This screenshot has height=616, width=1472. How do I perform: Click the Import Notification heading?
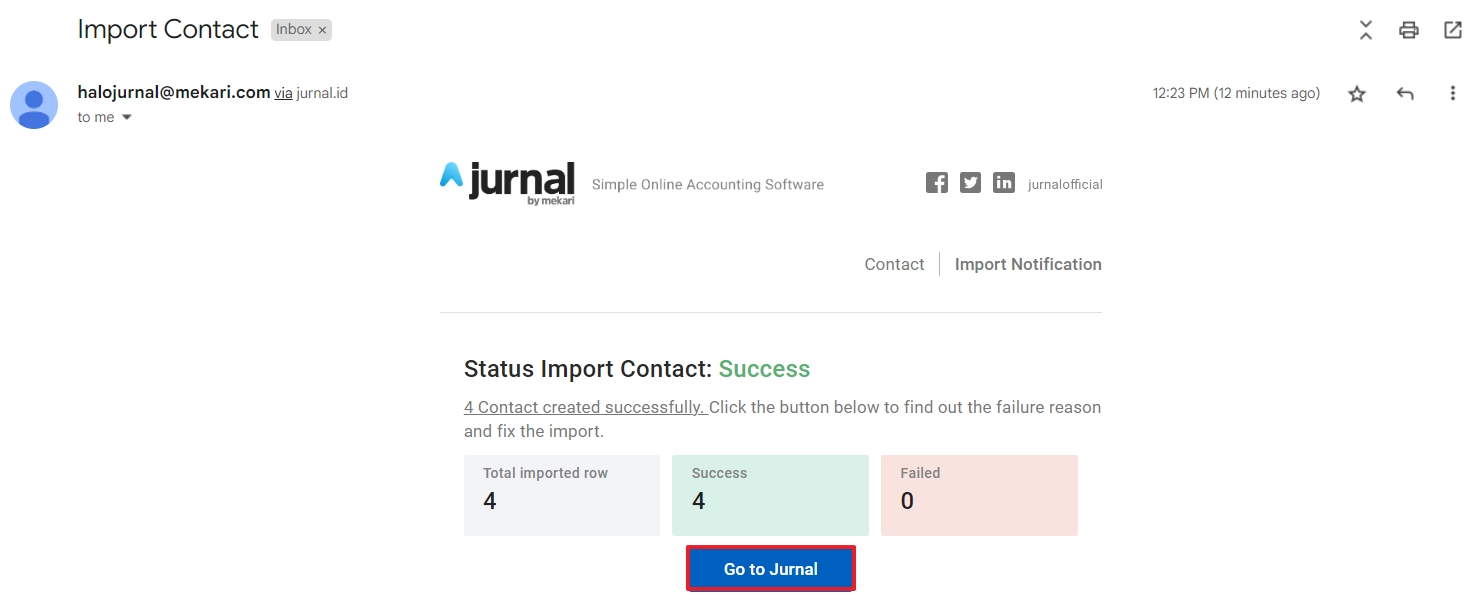click(x=1028, y=264)
